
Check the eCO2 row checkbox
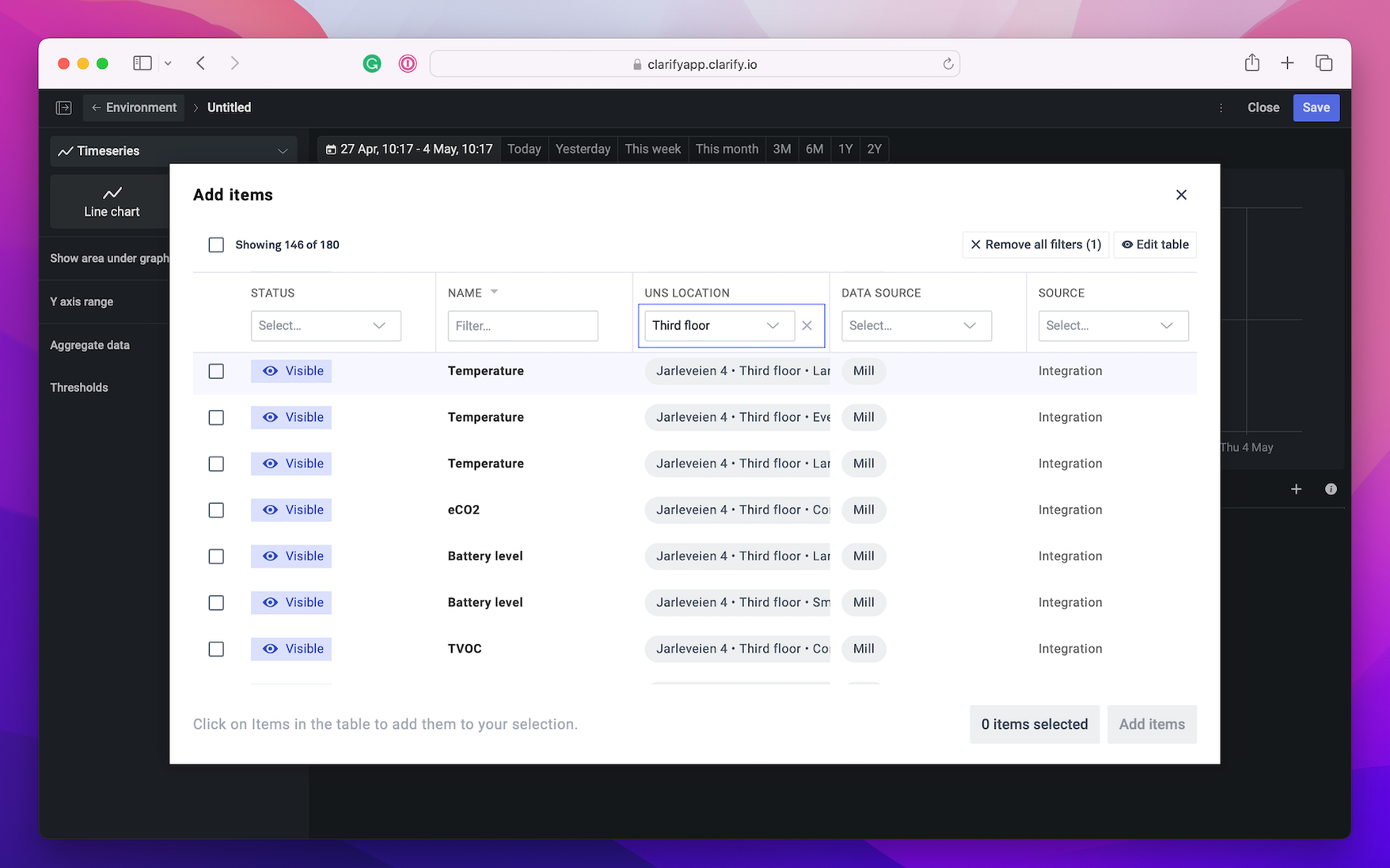click(216, 510)
